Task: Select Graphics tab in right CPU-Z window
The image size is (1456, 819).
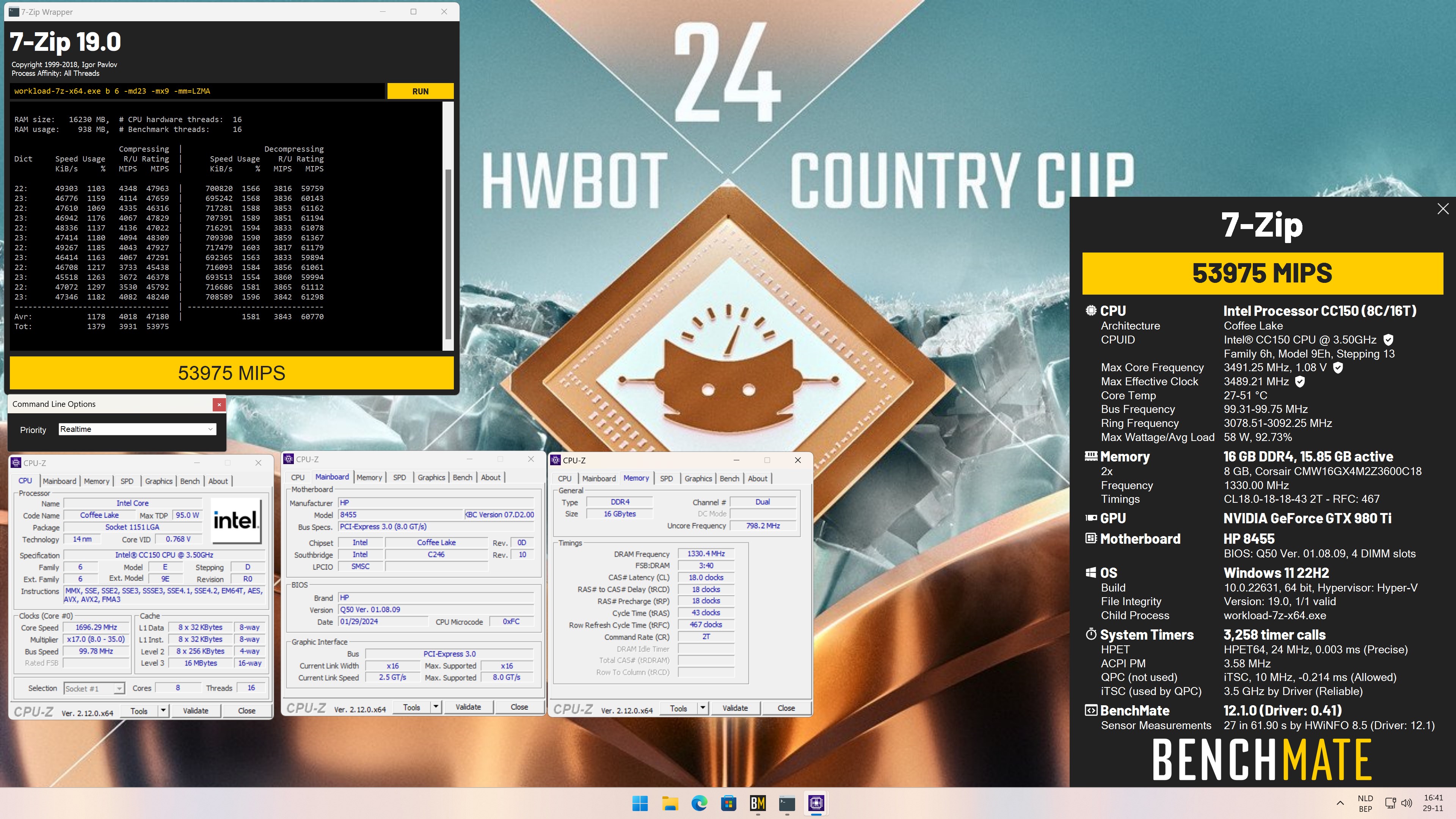Action: 698,479
